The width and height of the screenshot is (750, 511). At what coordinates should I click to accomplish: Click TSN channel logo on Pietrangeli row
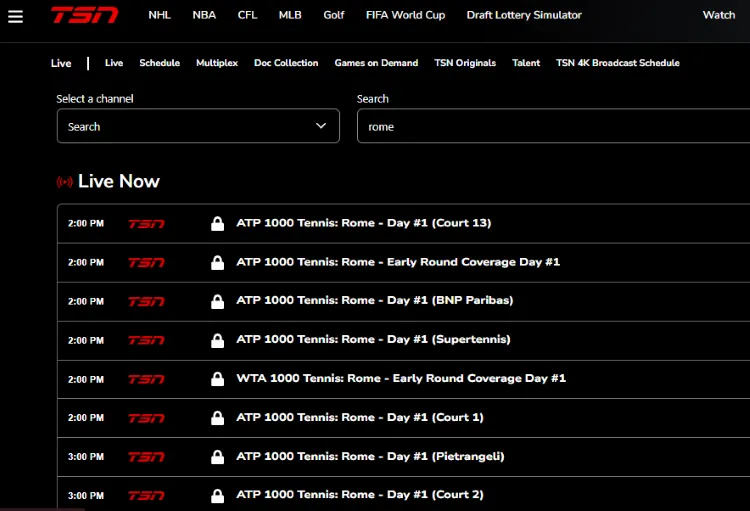146,457
